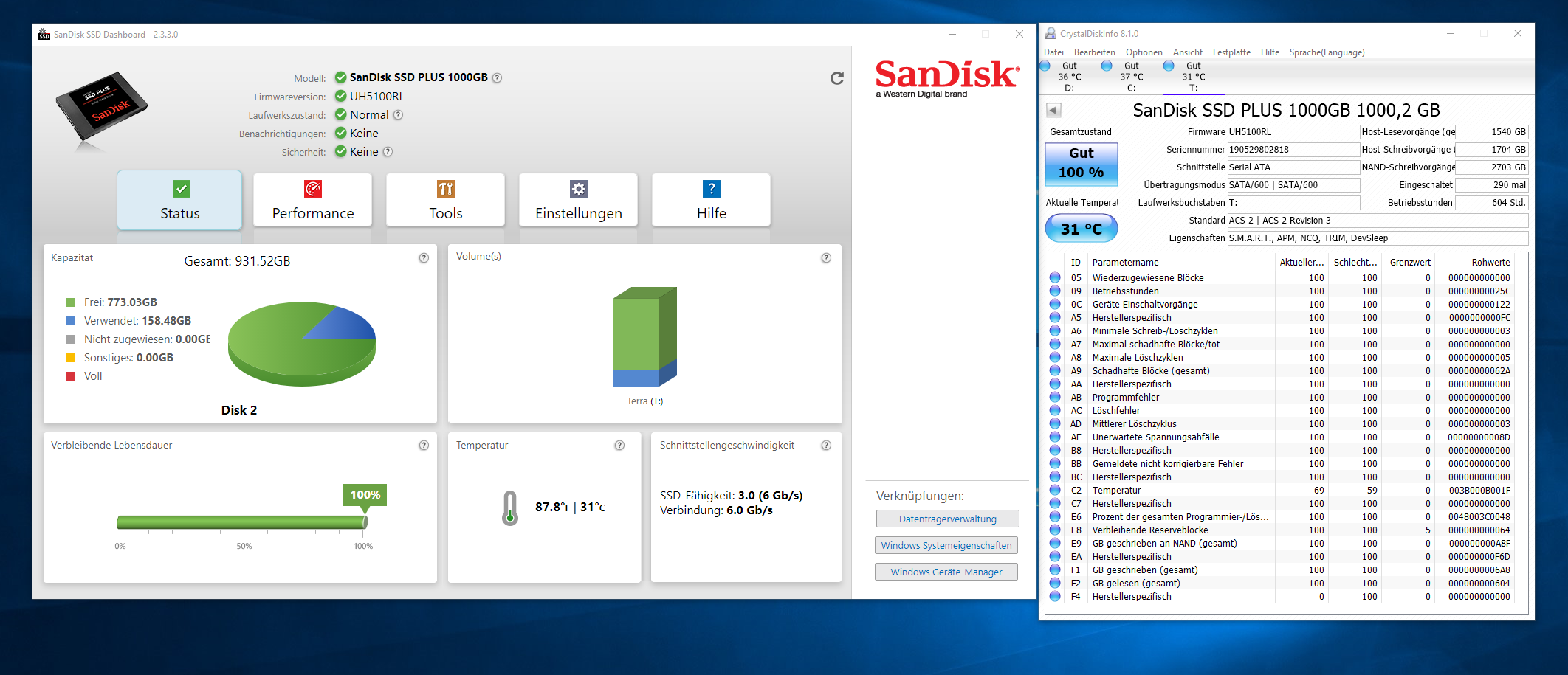The image size is (1568, 675).
Task: Click the green check icon beside Benachrichtigungen Keine
Action: click(341, 133)
